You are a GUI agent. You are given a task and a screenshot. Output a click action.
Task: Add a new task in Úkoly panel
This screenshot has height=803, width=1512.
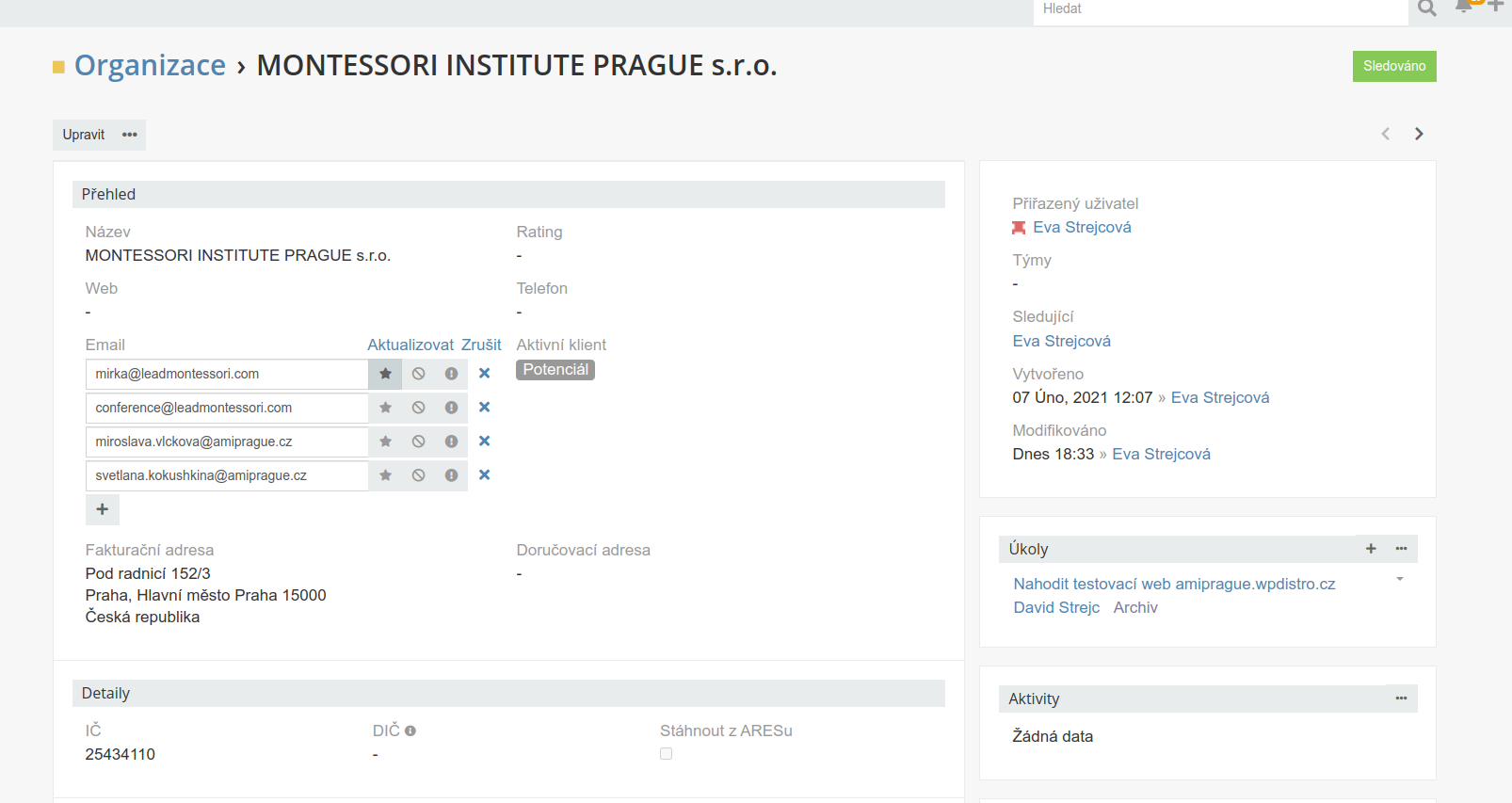(x=1371, y=549)
